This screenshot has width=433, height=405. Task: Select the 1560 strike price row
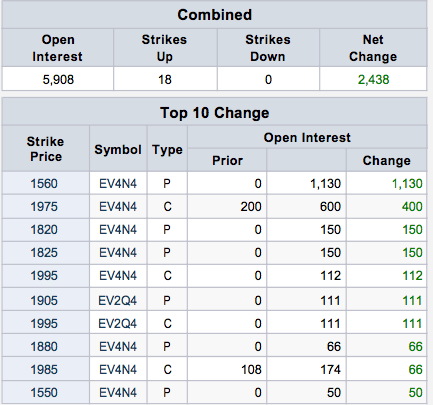coord(214,184)
